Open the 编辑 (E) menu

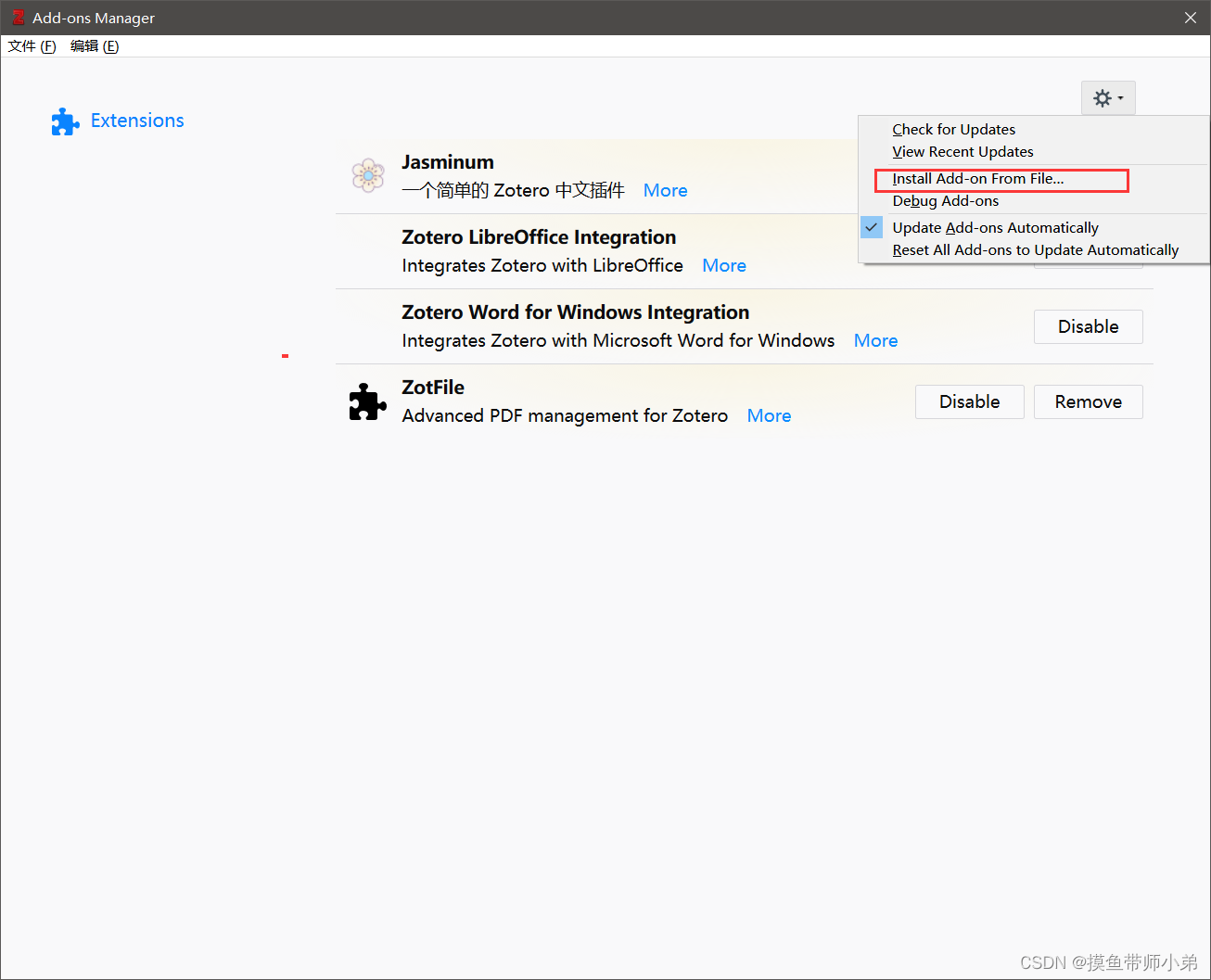pyautogui.click(x=95, y=46)
